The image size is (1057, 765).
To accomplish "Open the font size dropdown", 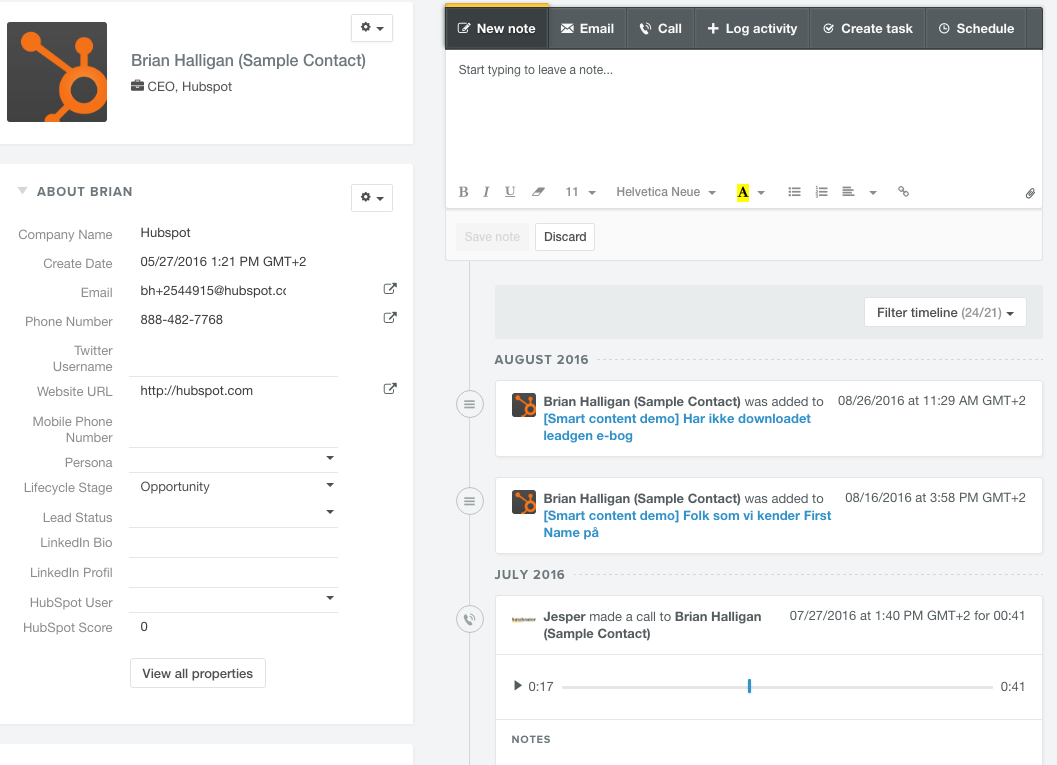I will pyautogui.click(x=580, y=192).
